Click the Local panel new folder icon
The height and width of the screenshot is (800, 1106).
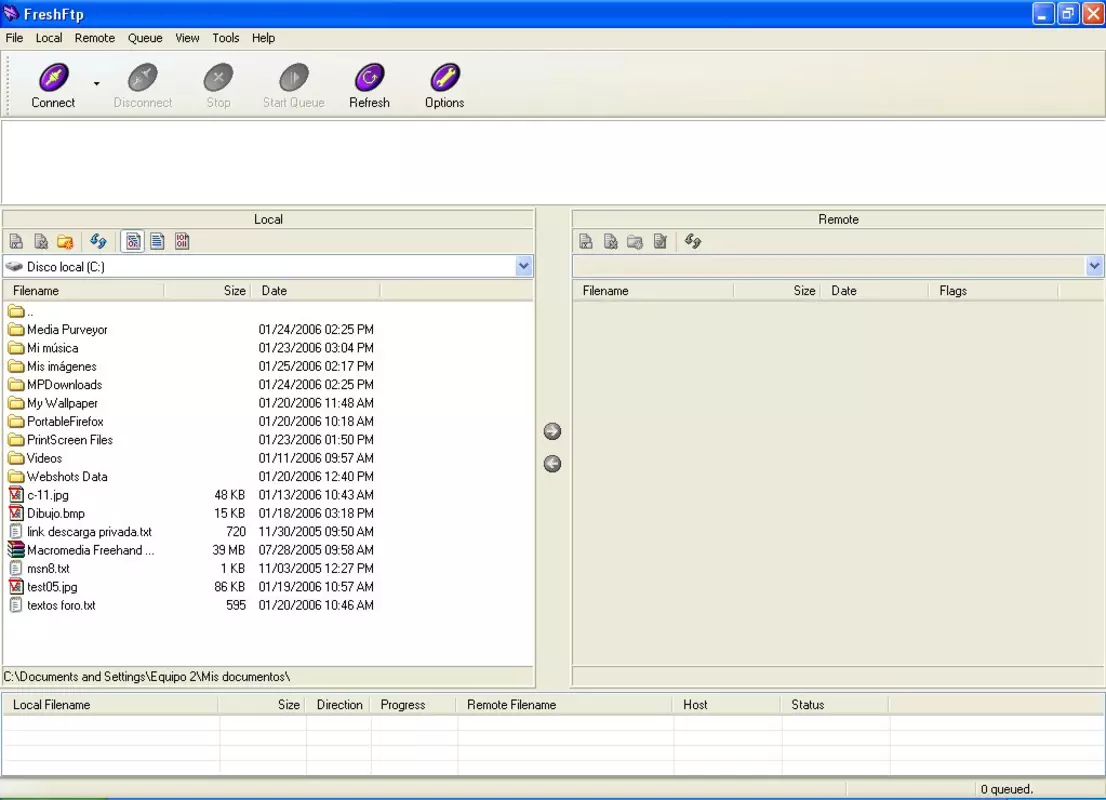[65, 242]
